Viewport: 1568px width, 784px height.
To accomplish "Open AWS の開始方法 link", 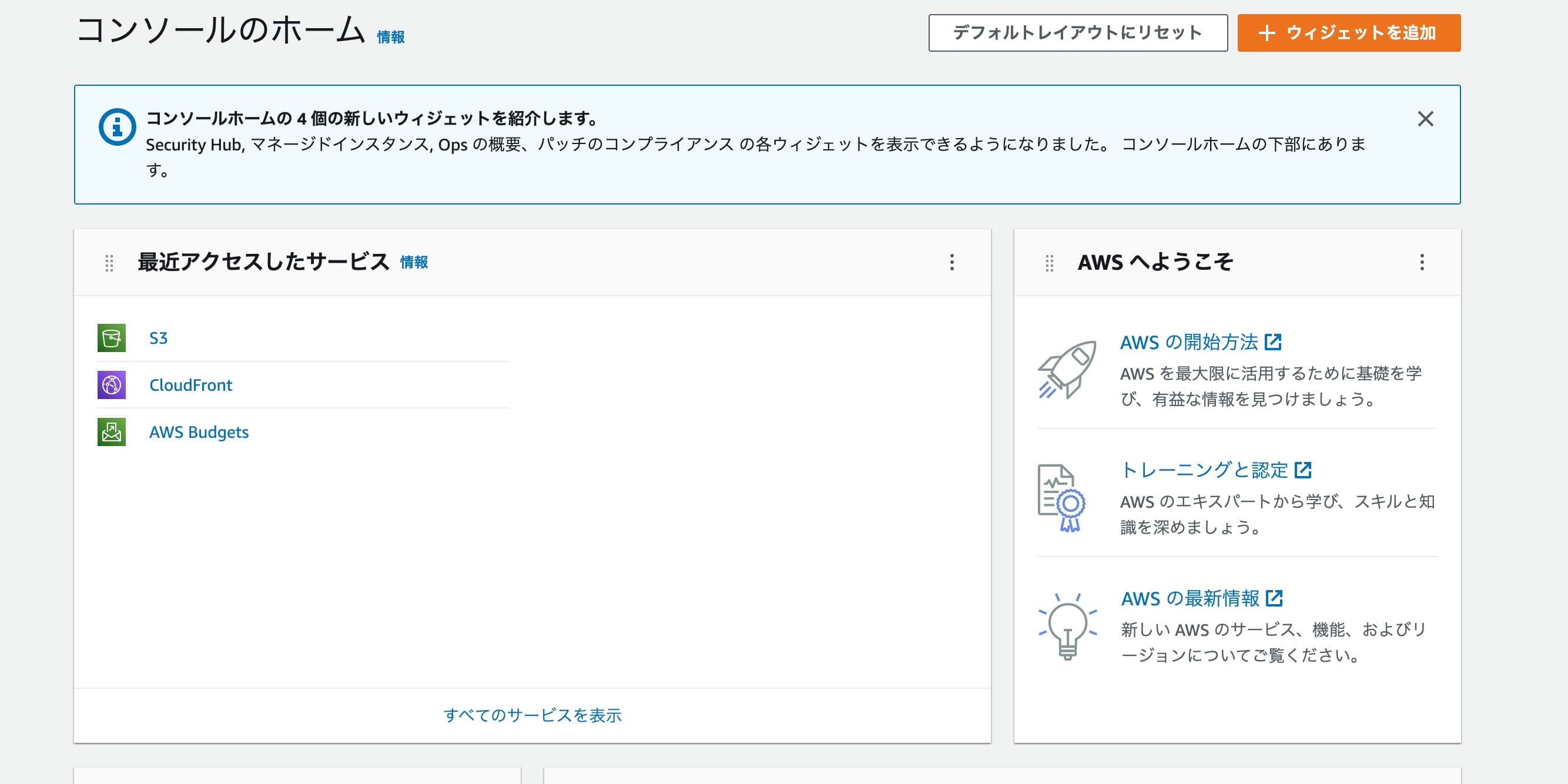I will click(x=1189, y=342).
